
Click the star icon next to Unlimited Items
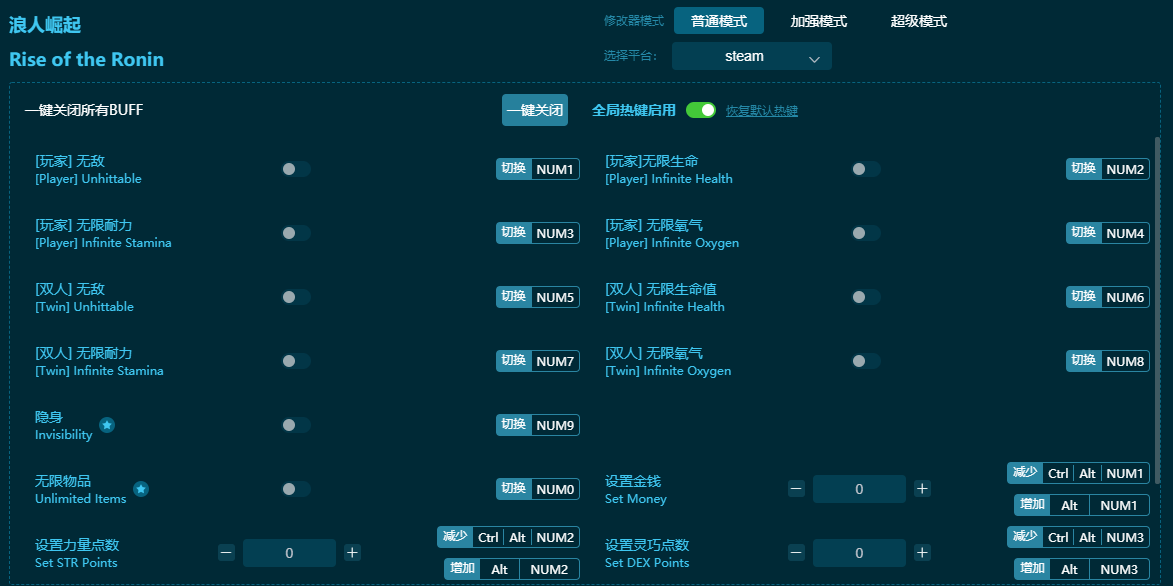click(x=141, y=490)
